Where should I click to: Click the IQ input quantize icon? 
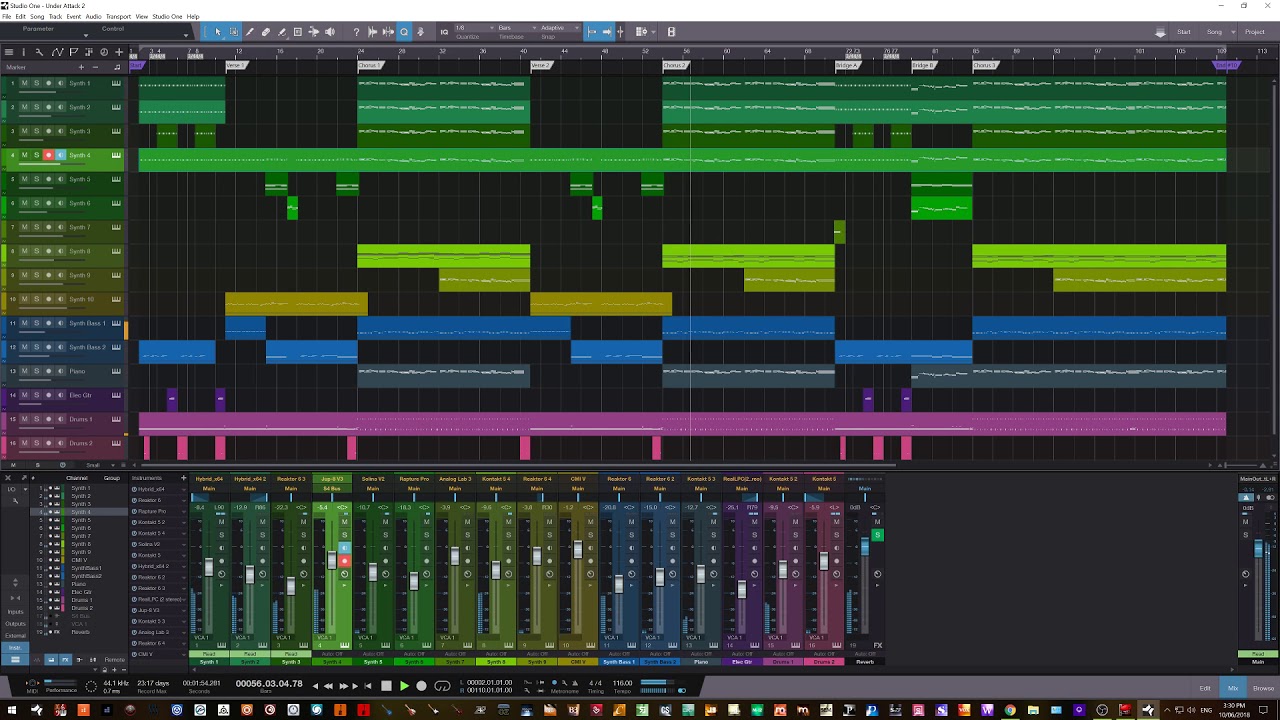click(445, 32)
